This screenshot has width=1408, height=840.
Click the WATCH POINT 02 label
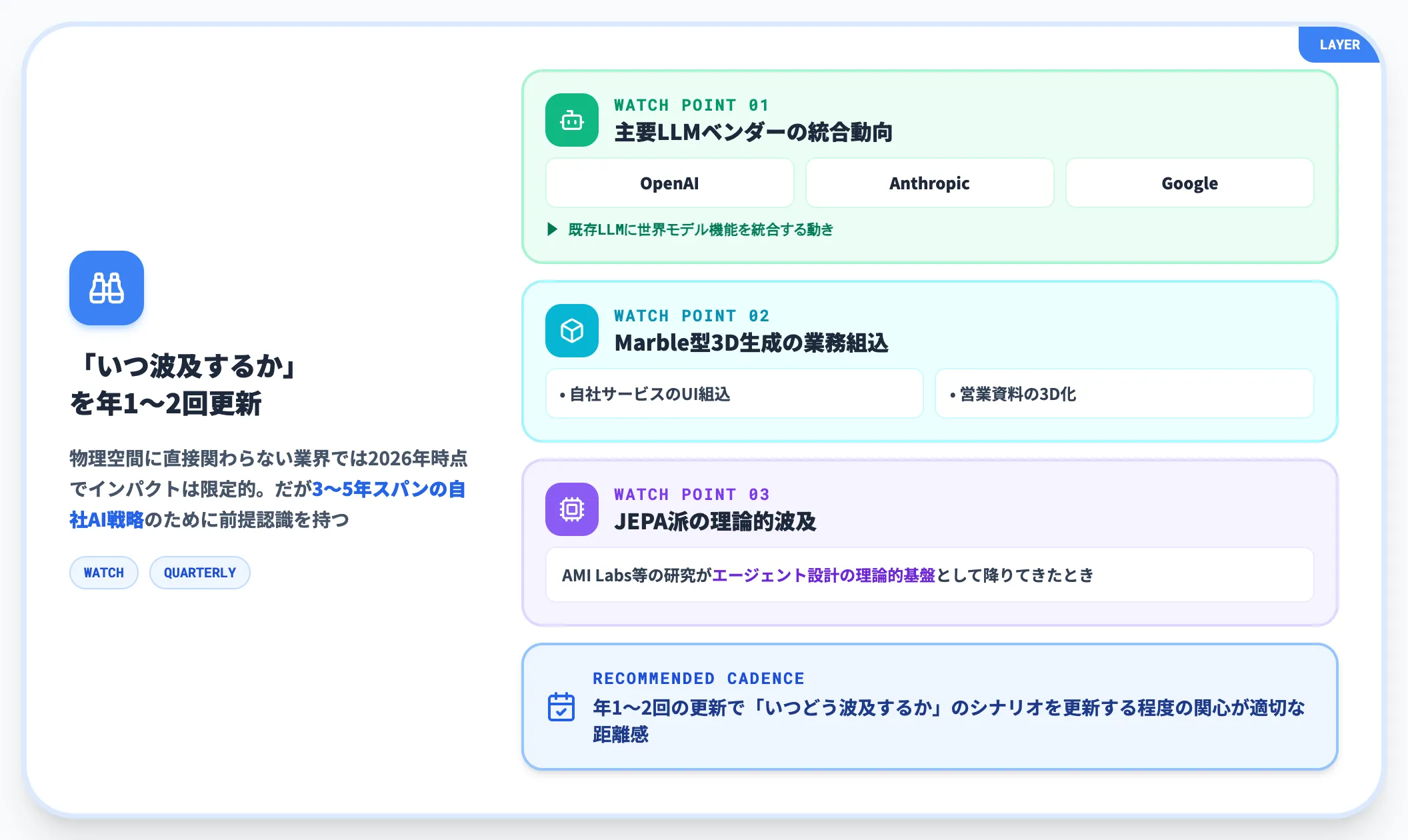click(x=691, y=315)
